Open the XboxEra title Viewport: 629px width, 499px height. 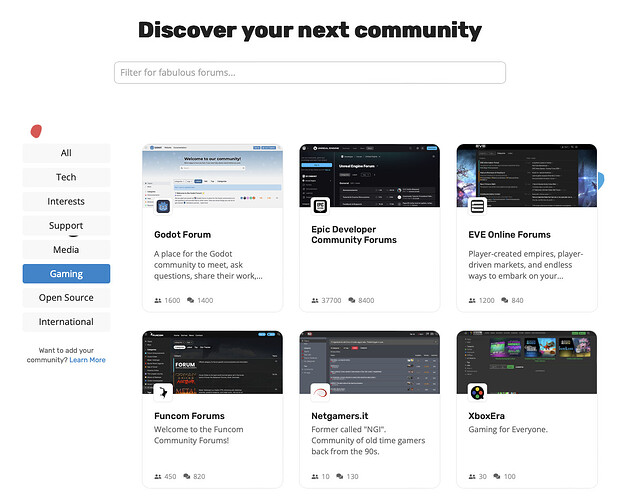[487, 416]
